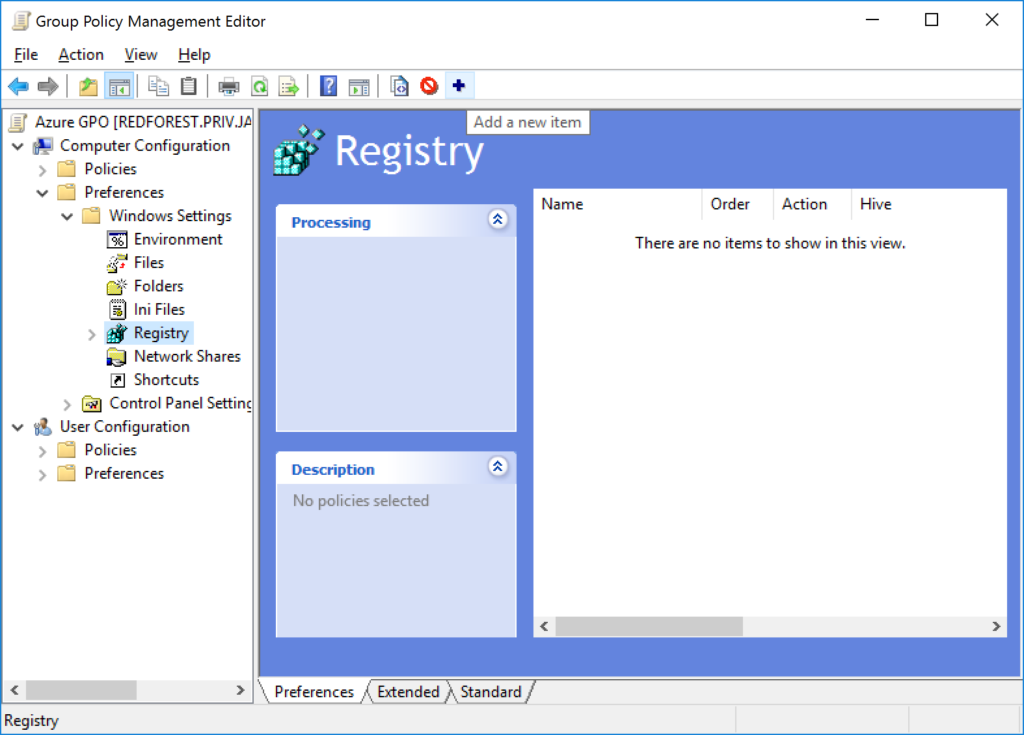The width and height of the screenshot is (1024, 735).
Task: Collapse the Processing panel chevron
Action: (x=498, y=219)
